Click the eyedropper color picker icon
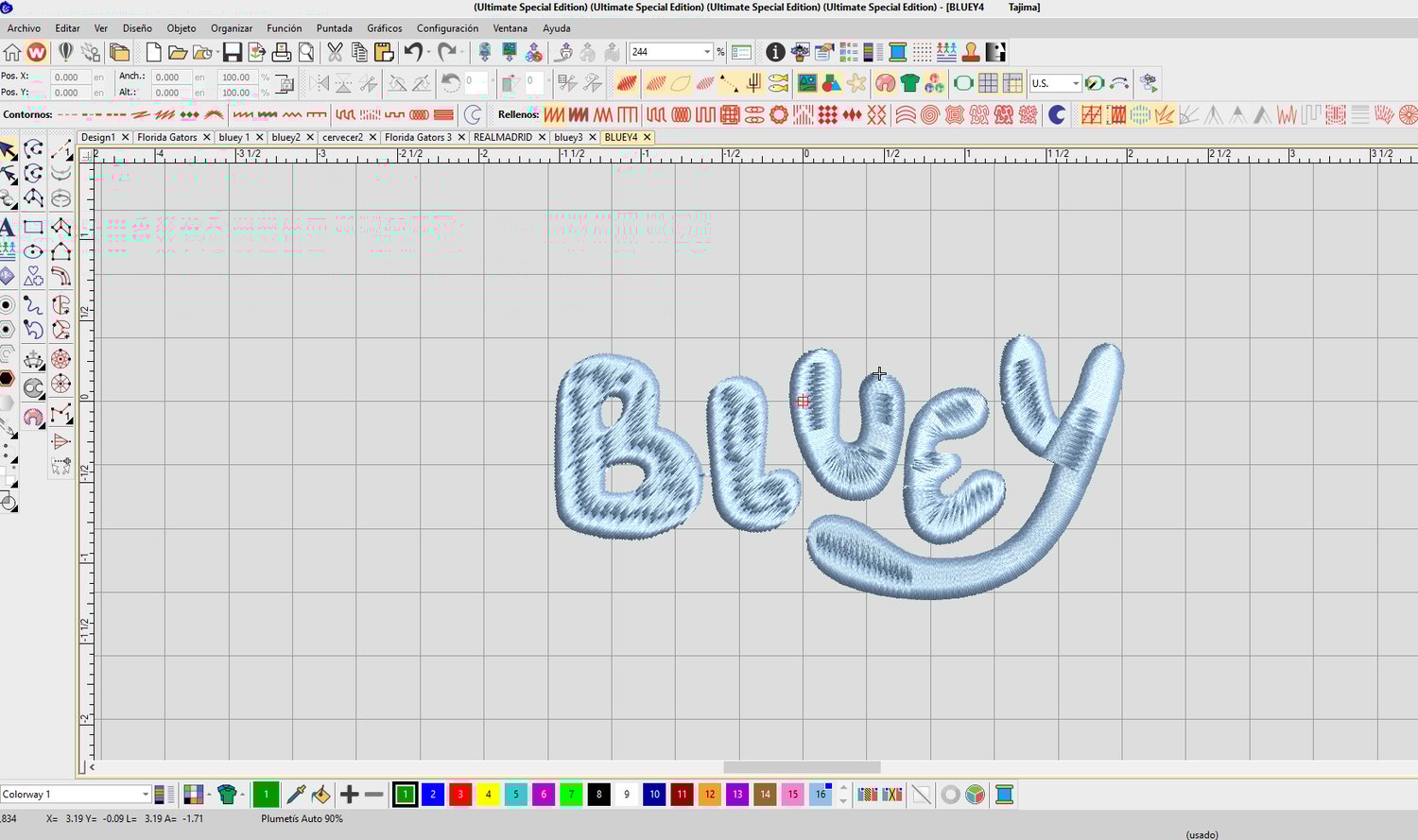The height and width of the screenshot is (840, 1418). (x=296, y=795)
